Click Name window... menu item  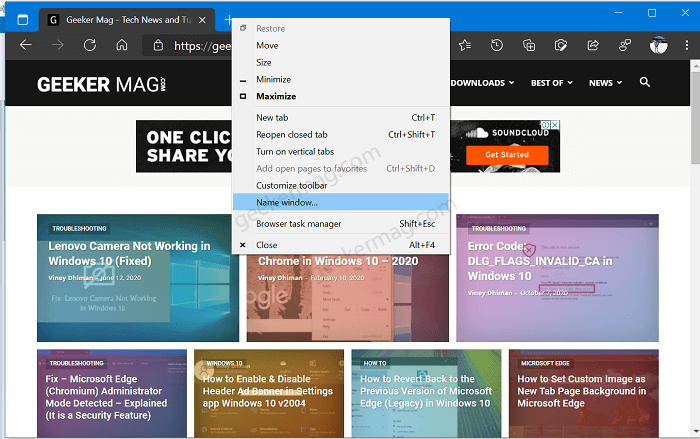pos(341,202)
